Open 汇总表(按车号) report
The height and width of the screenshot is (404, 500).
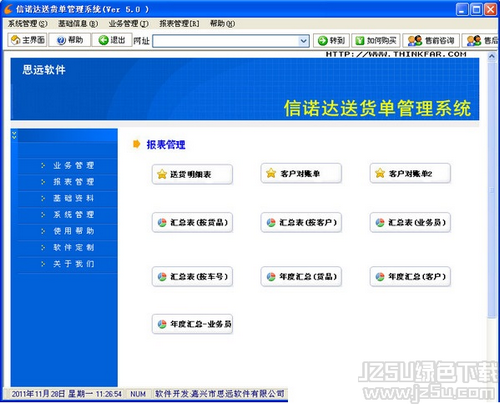[x=192, y=276]
